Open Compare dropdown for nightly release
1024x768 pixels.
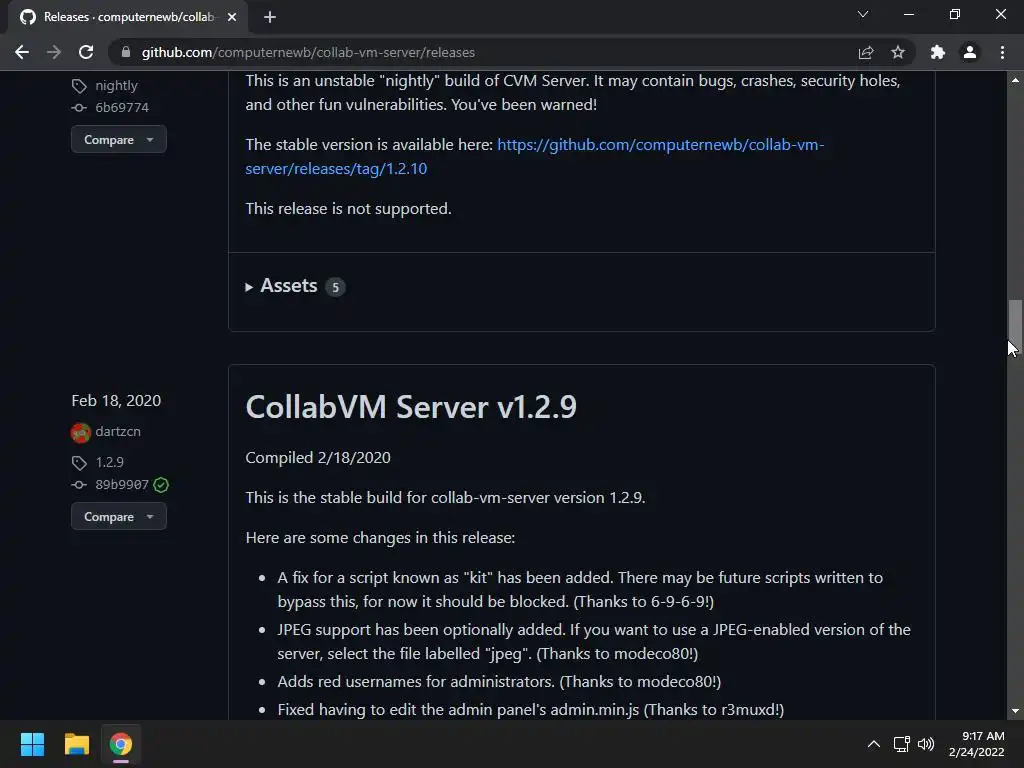(119, 139)
